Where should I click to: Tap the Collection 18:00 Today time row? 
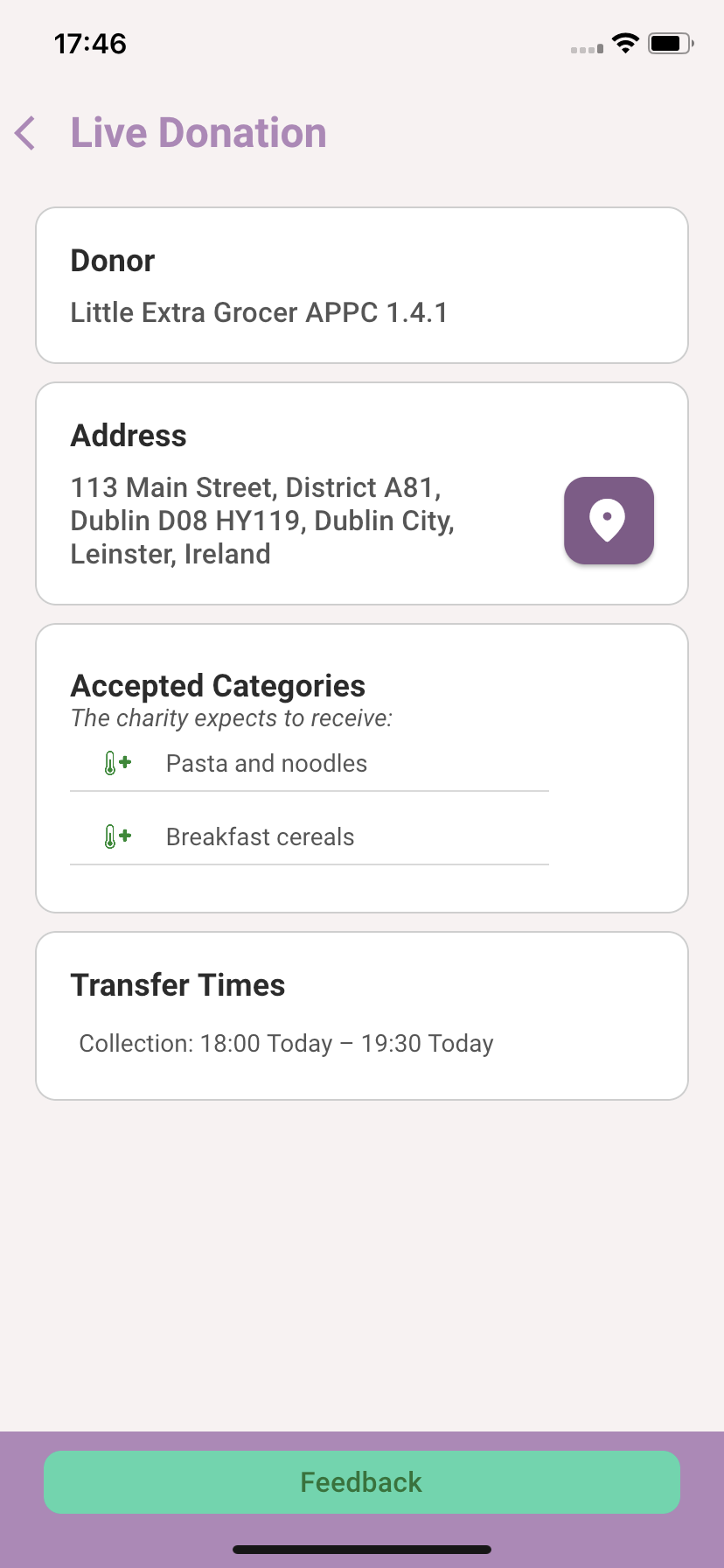click(x=286, y=1044)
